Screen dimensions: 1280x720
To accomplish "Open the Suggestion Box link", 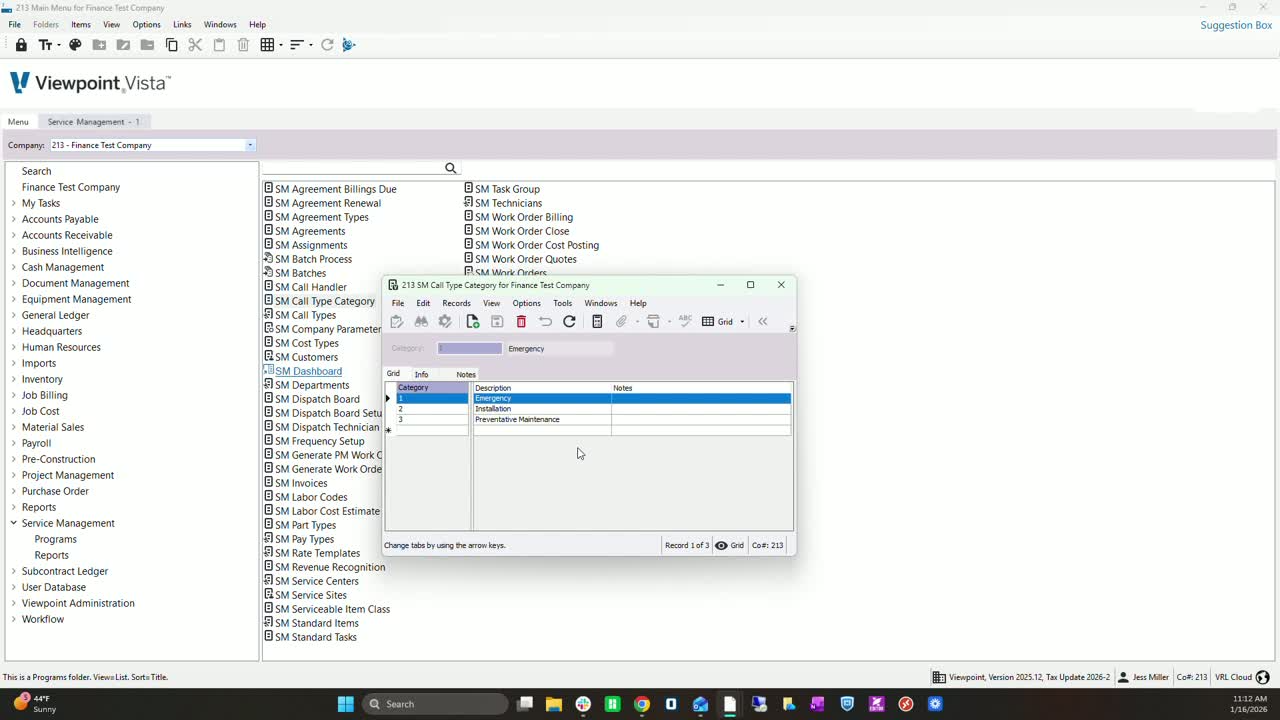I will [1236, 25].
